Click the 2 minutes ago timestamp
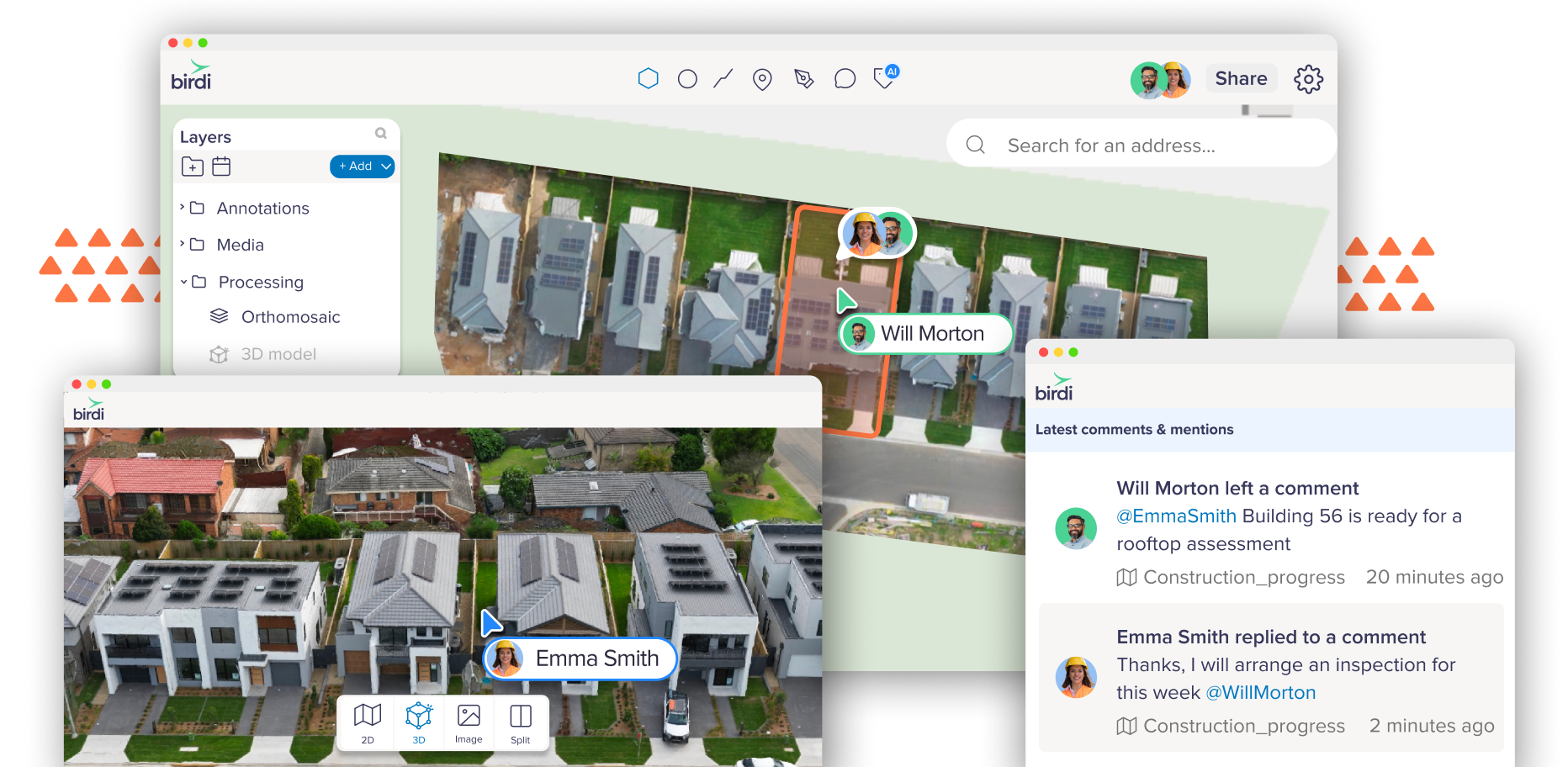Screen dimensions: 1568x767 click(x=1432, y=726)
